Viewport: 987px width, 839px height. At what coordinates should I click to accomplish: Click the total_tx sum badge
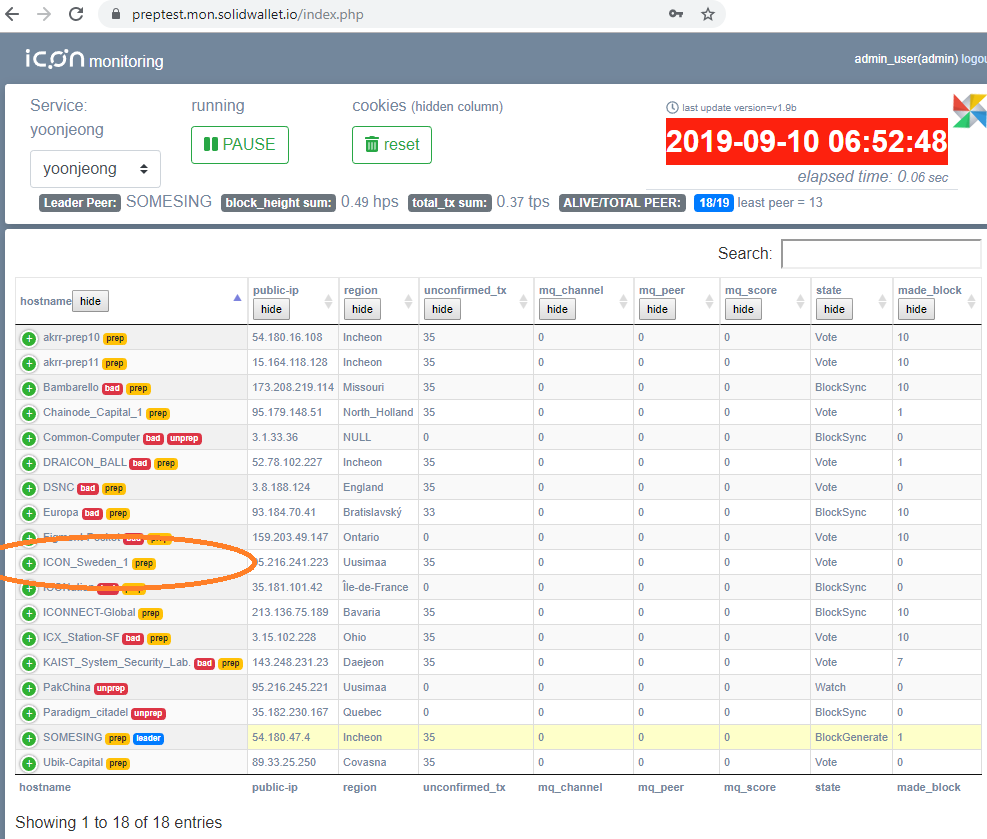pyautogui.click(x=449, y=203)
